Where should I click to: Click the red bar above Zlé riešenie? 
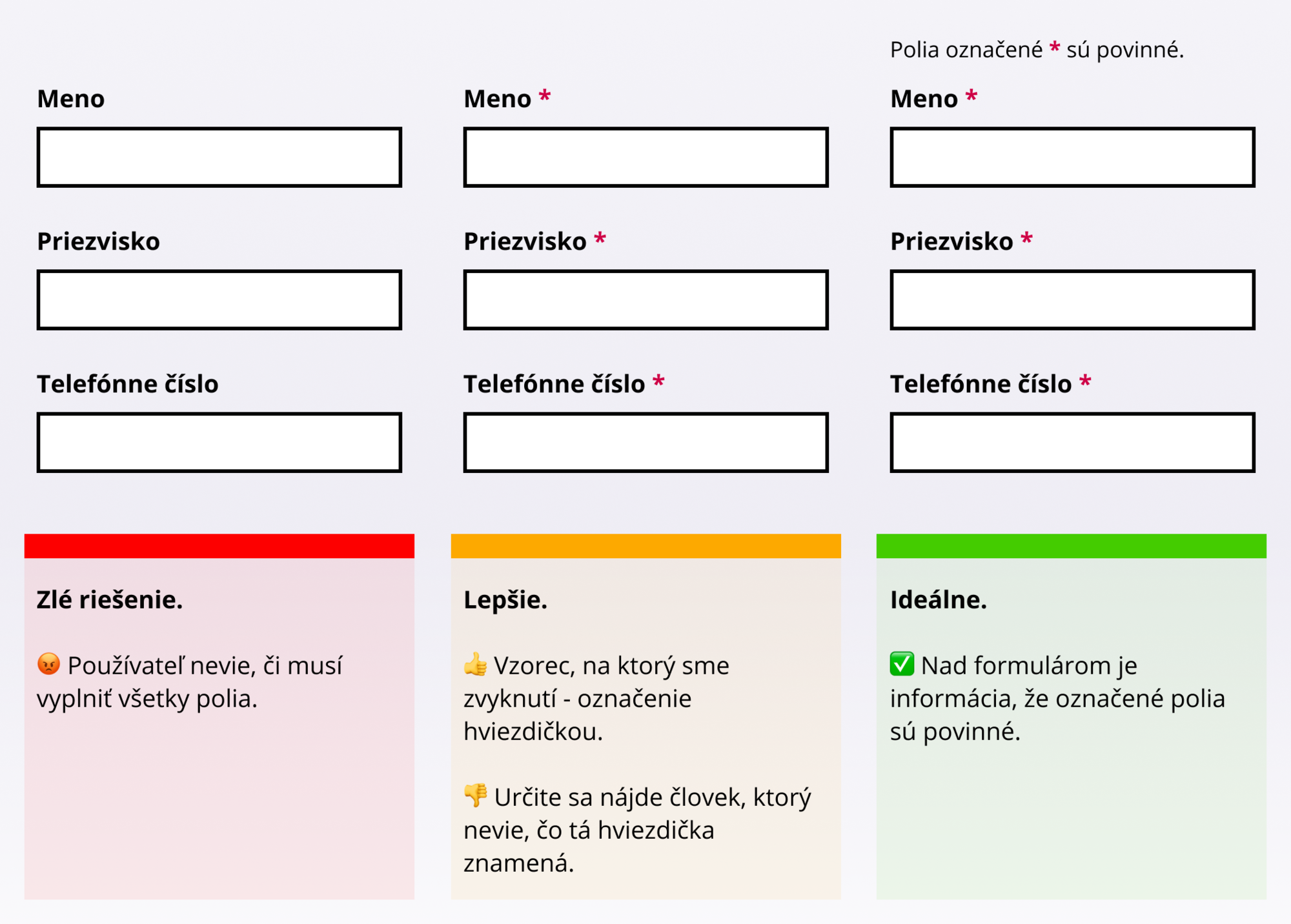click(x=219, y=546)
